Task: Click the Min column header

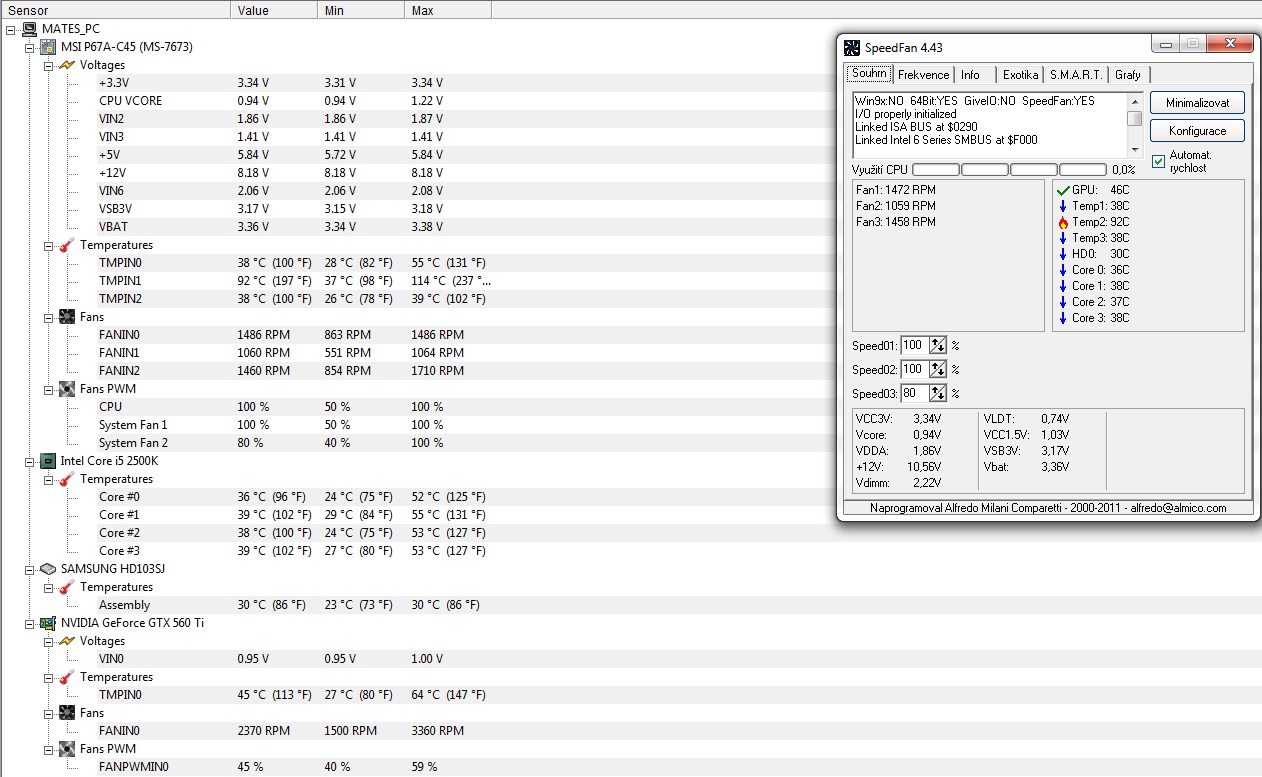Action: pyautogui.click(x=361, y=10)
